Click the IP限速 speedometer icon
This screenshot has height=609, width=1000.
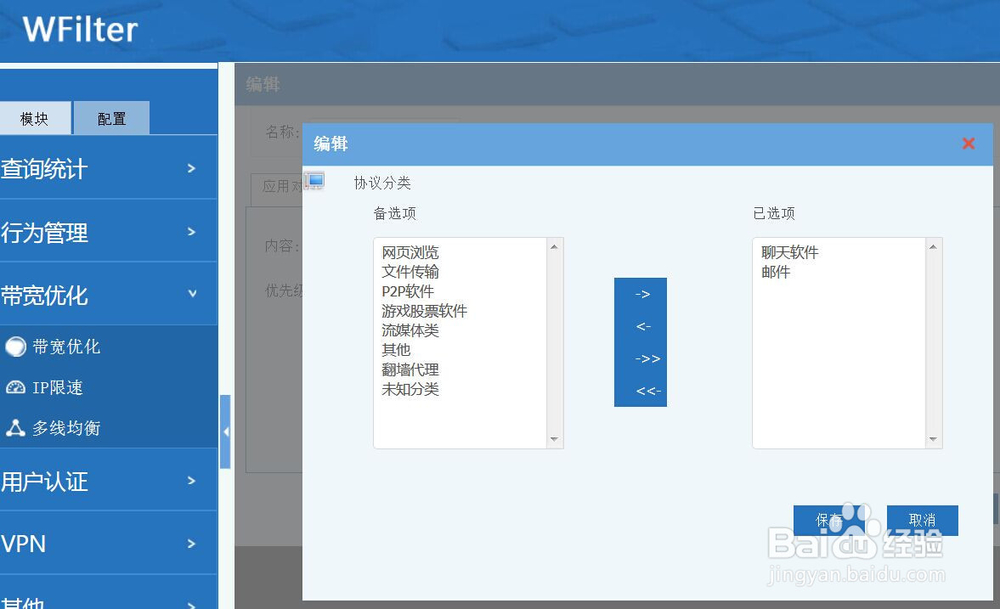[x=15, y=387]
